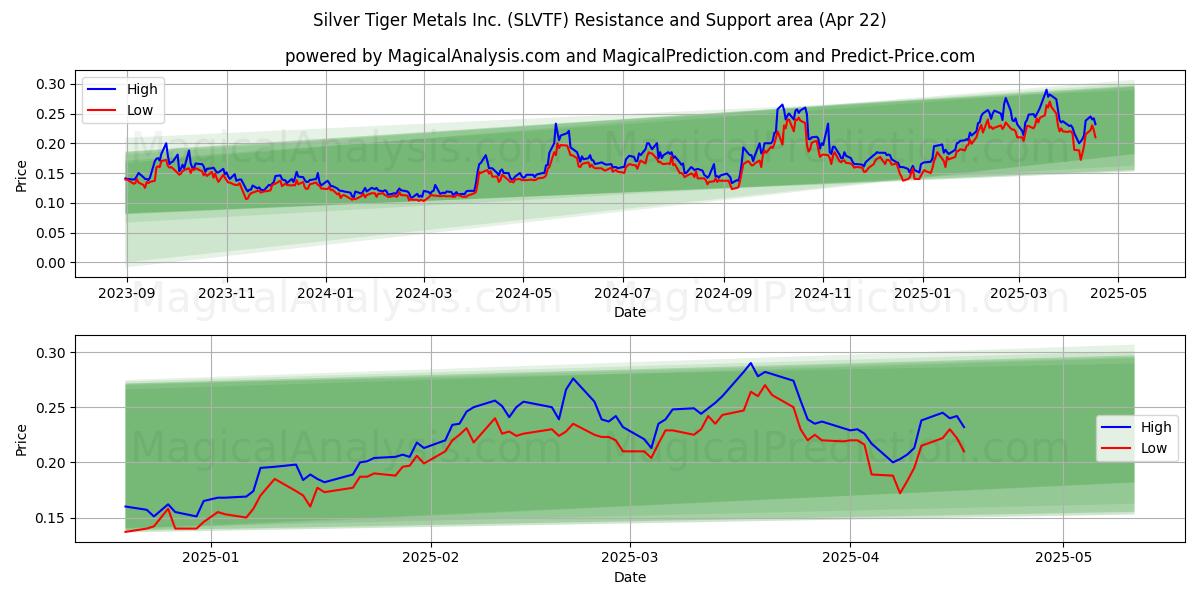The image size is (1200, 600).
Task: Click the top chart '2025-03' tick label
Action: [1019, 293]
